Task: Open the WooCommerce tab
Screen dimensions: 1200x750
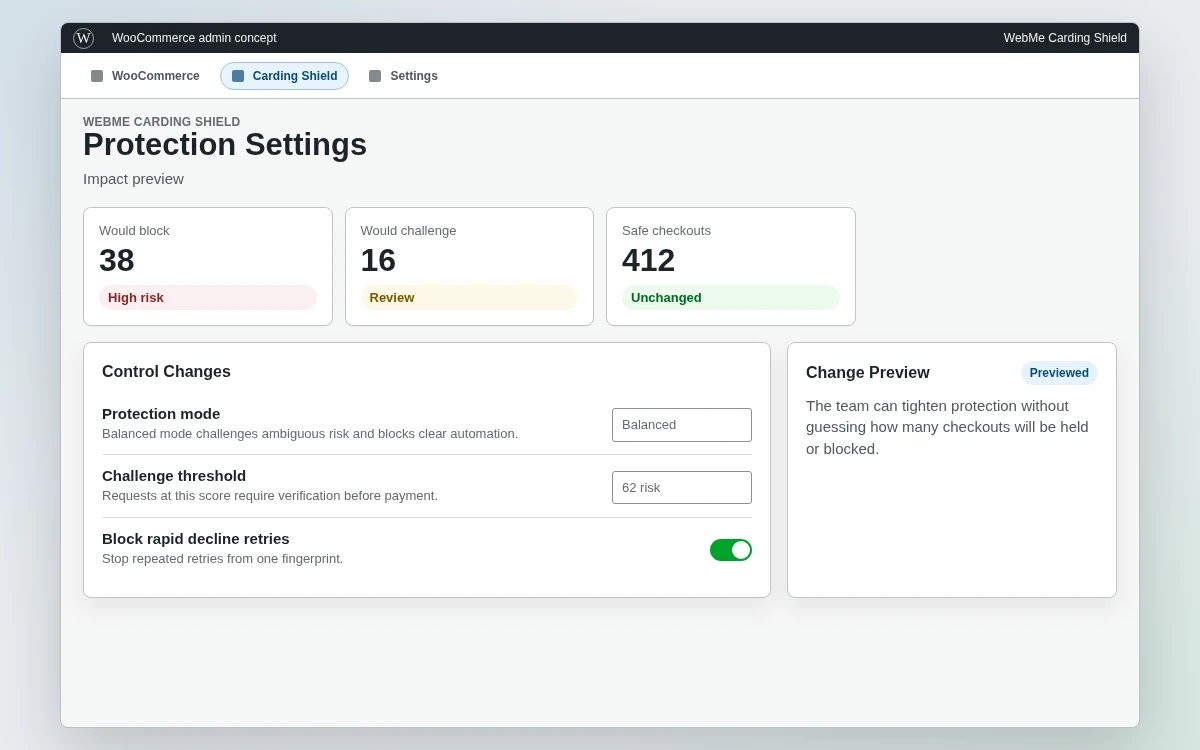Action: click(145, 76)
